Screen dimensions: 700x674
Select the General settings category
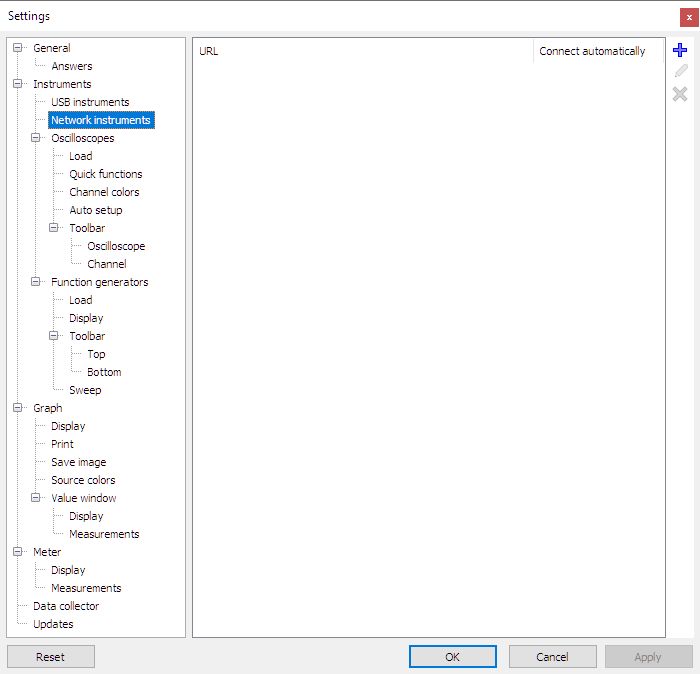coord(52,48)
